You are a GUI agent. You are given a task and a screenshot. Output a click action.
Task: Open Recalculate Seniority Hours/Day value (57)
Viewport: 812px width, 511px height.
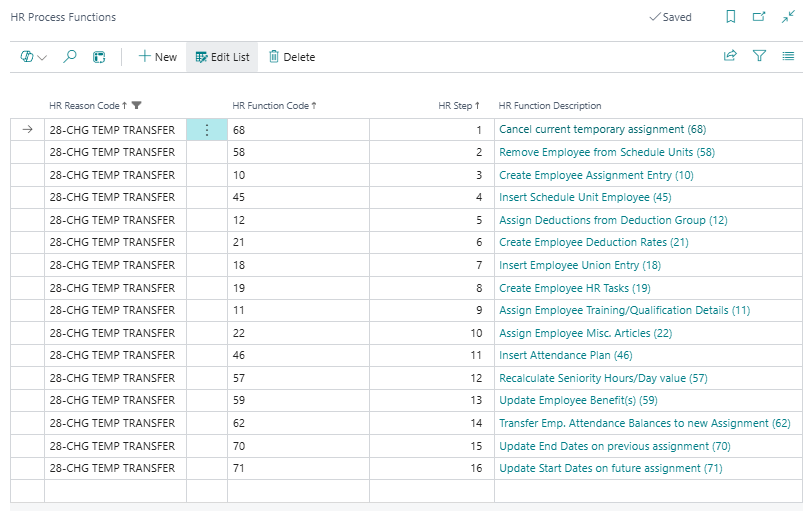[x=603, y=378]
